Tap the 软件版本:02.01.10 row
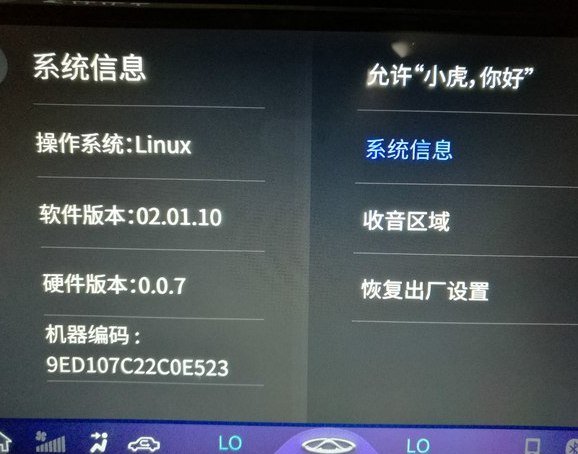The width and height of the screenshot is (578, 454). (130, 216)
